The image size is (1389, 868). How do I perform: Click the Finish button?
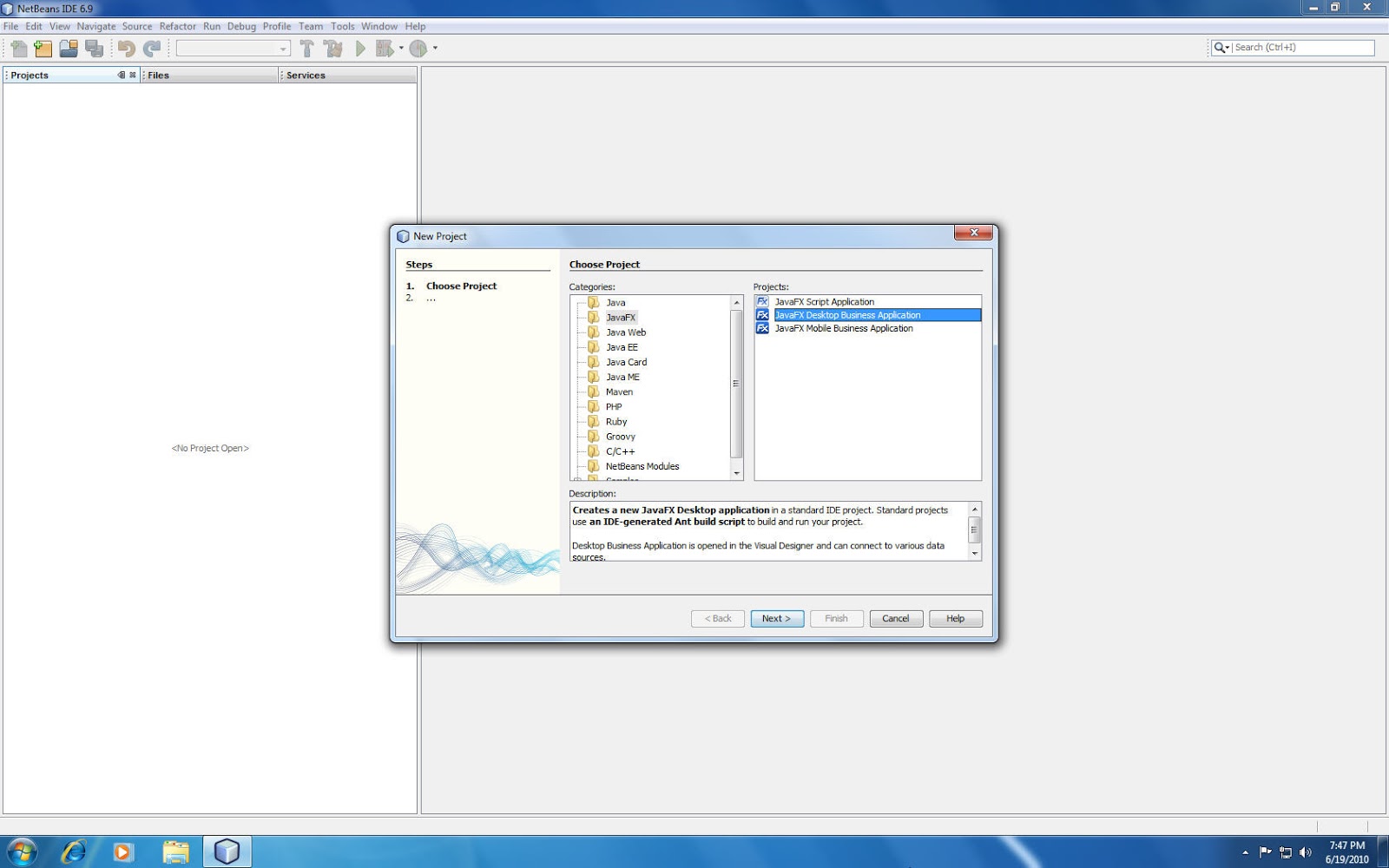coord(837,619)
